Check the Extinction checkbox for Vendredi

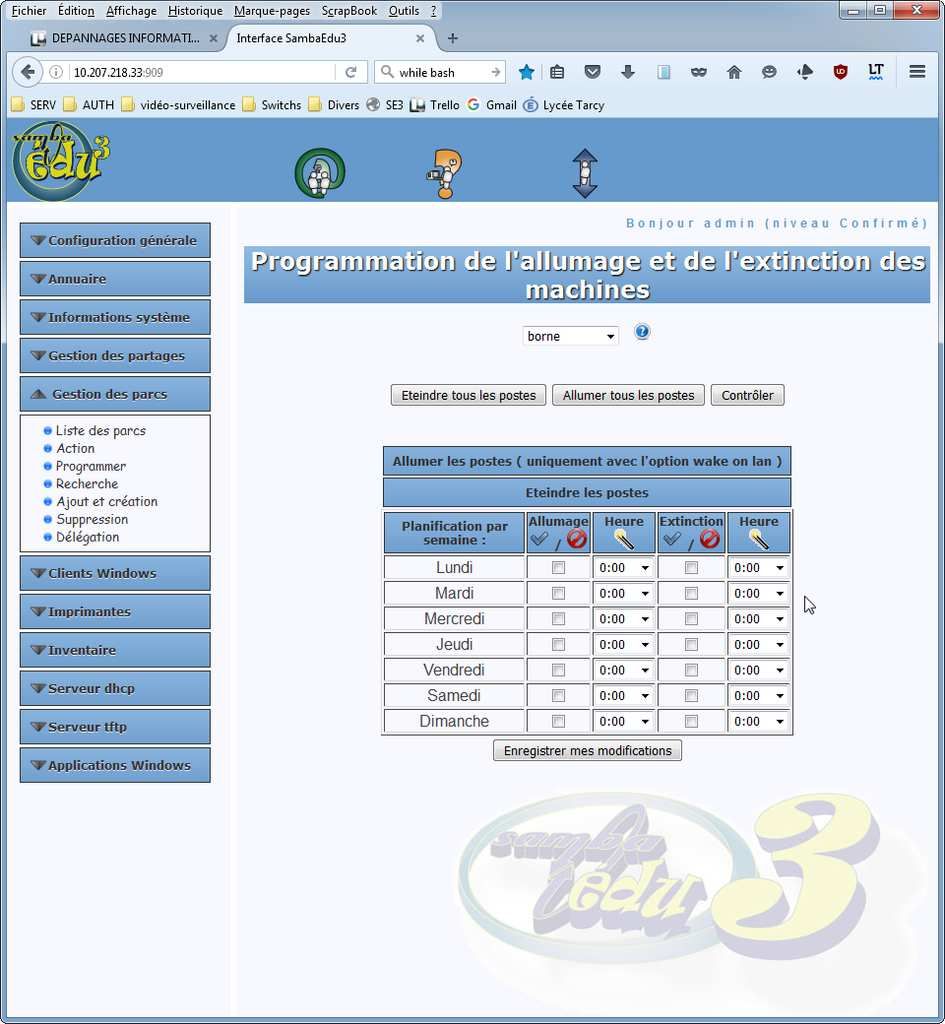coord(691,670)
